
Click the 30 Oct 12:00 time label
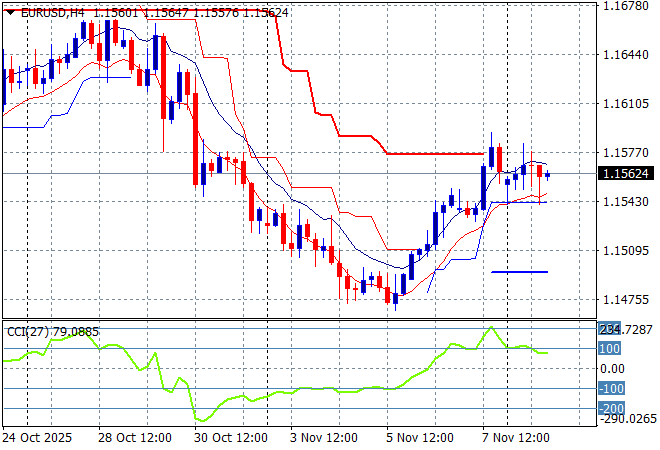click(x=231, y=438)
